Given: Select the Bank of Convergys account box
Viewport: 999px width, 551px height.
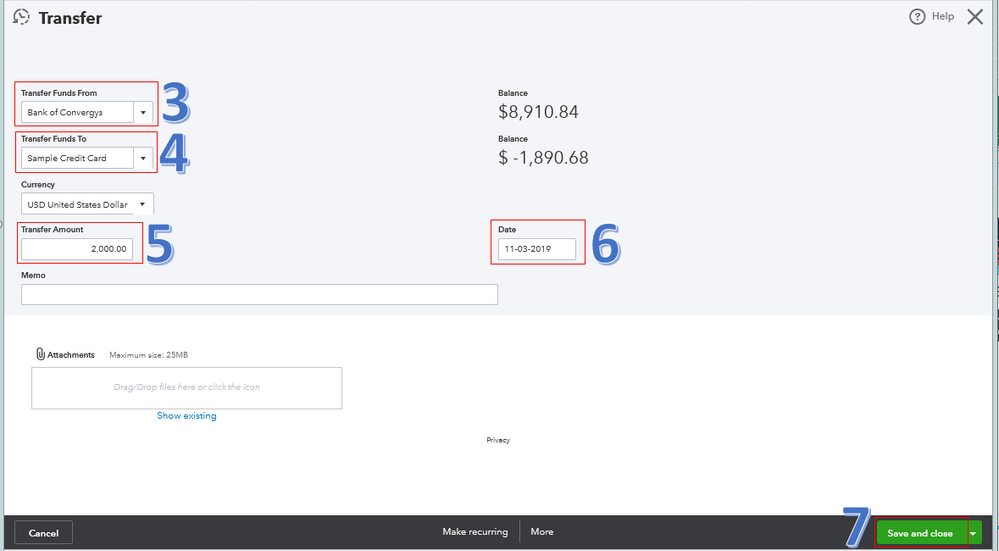Looking at the screenshot, I should click(76, 113).
